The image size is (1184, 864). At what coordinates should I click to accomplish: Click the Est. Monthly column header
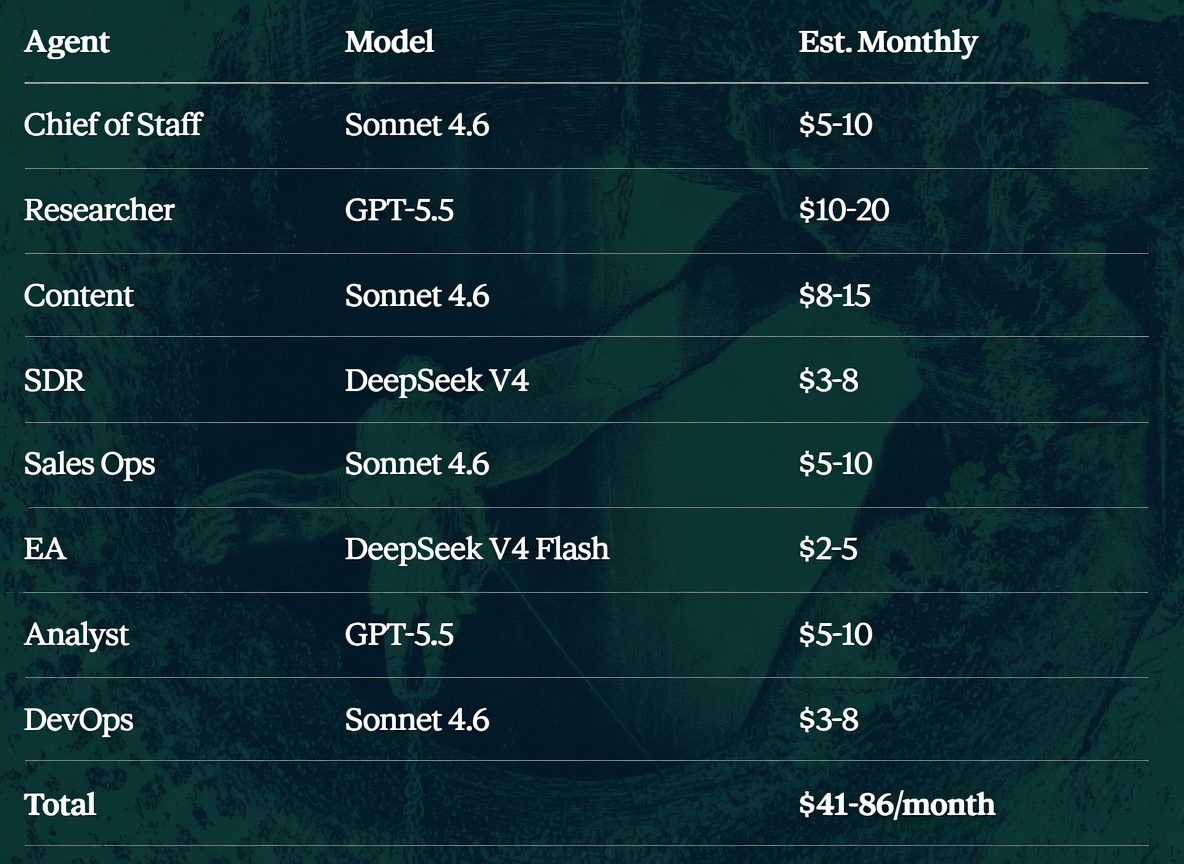[x=888, y=42]
